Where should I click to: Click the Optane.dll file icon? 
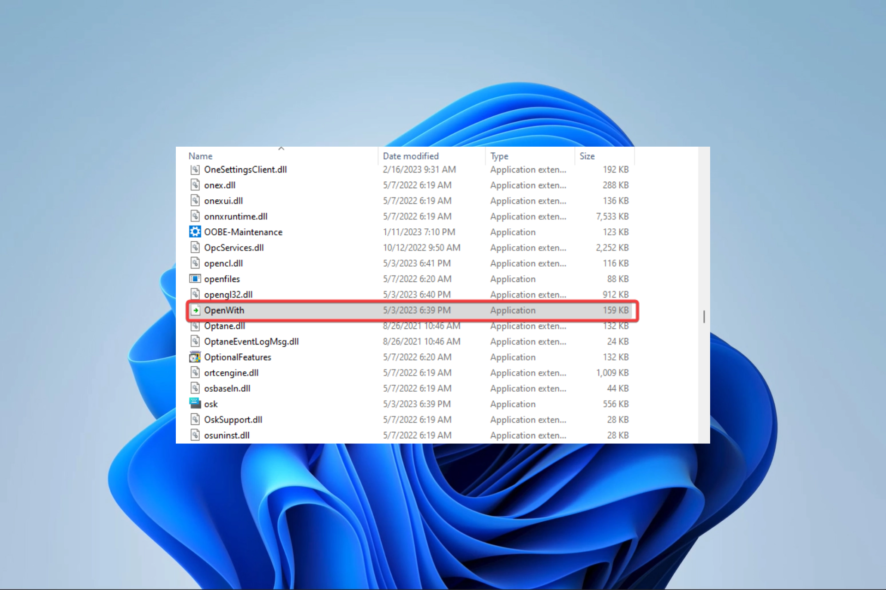pos(195,326)
